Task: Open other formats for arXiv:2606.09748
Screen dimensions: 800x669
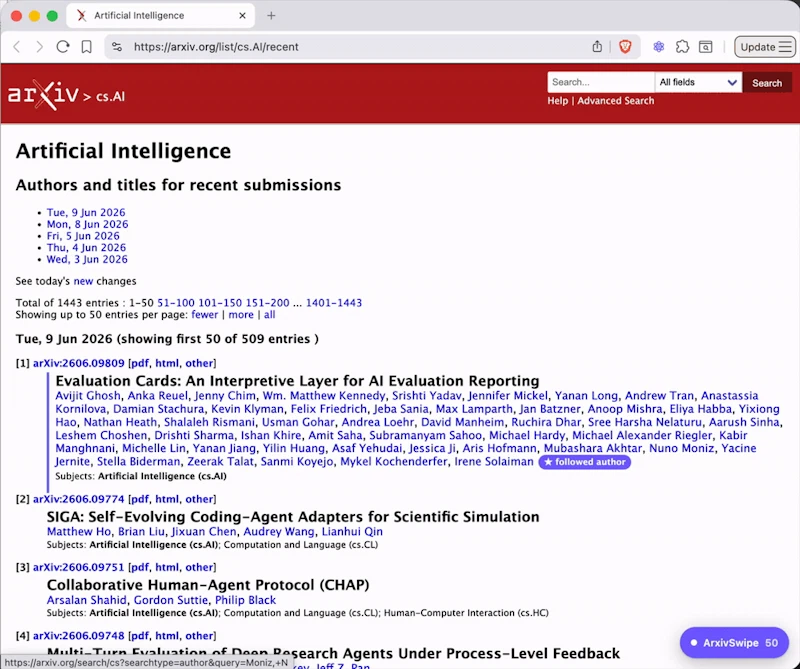Action: 199,636
